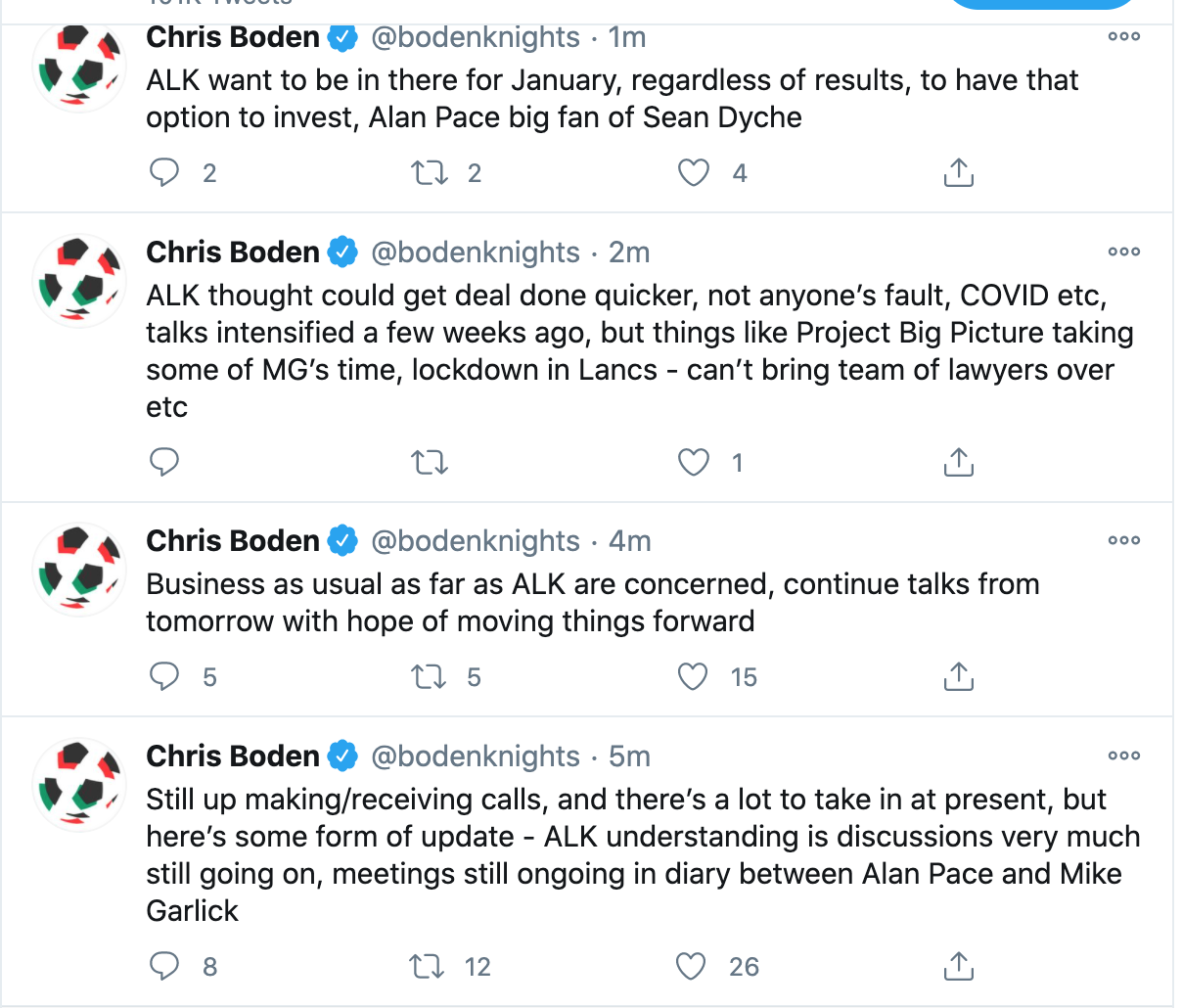Screen dimensions: 1182x1008
Task: Reply to the Business as usual tweet
Action: click(164, 677)
